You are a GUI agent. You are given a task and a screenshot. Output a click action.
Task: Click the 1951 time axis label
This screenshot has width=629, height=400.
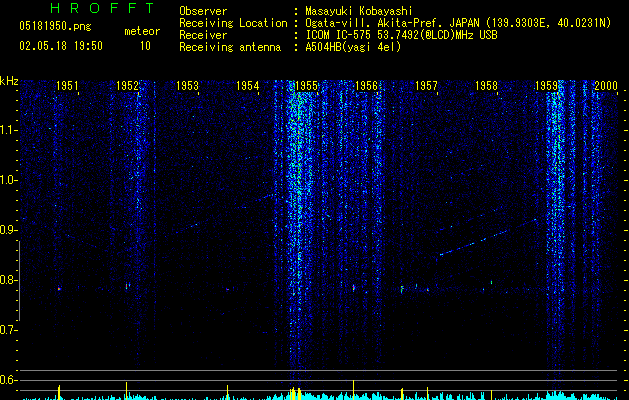click(x=67, y=85)
